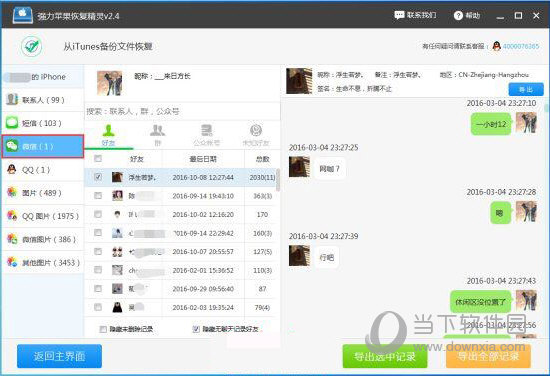Click the account owner avatar beside 昵称
This screenshot has width=550, height=376.
pos(109,83)
